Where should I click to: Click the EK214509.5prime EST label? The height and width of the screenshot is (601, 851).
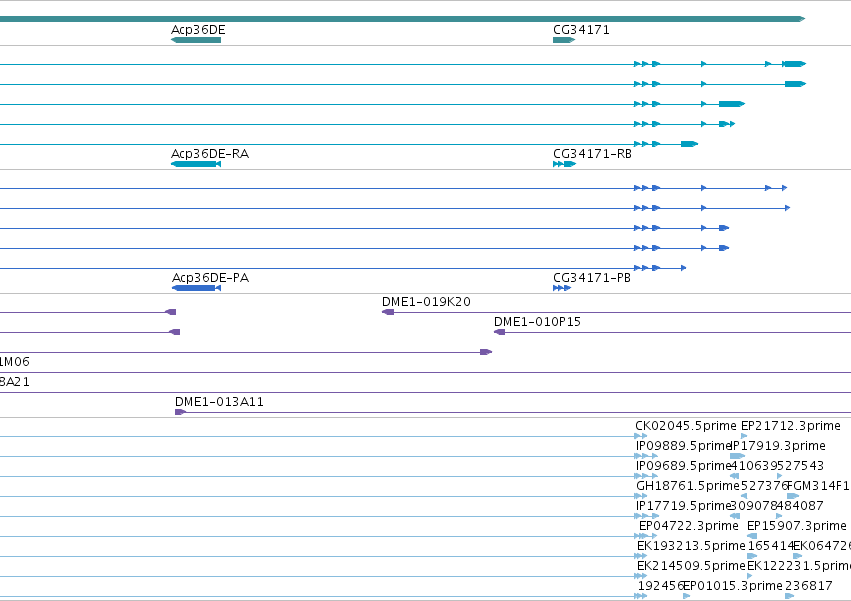(691, 566)
